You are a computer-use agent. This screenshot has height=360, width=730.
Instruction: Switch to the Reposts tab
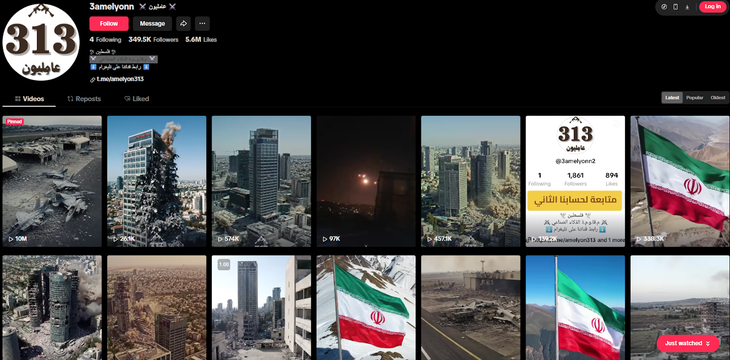point(84,99)
